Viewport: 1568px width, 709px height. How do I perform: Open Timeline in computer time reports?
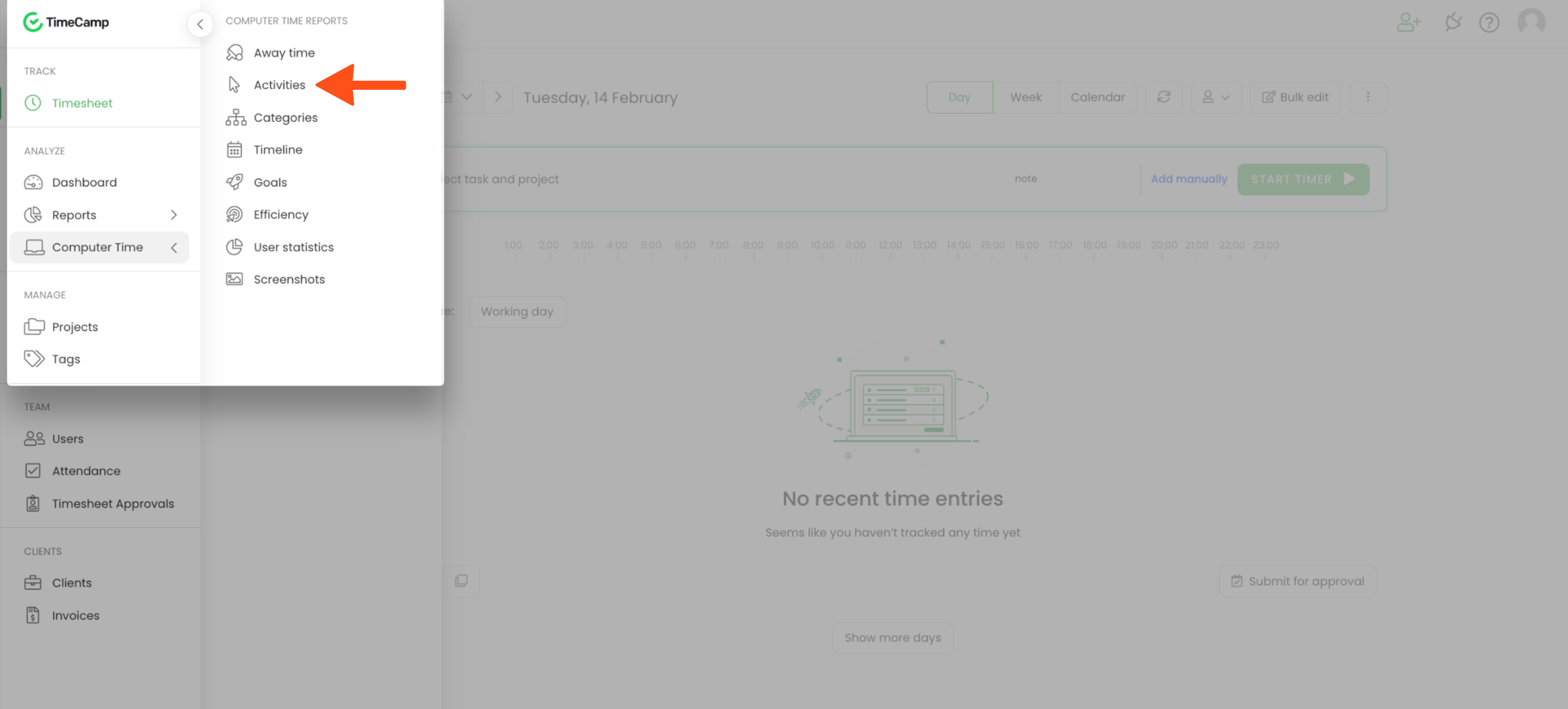point(277,150)
